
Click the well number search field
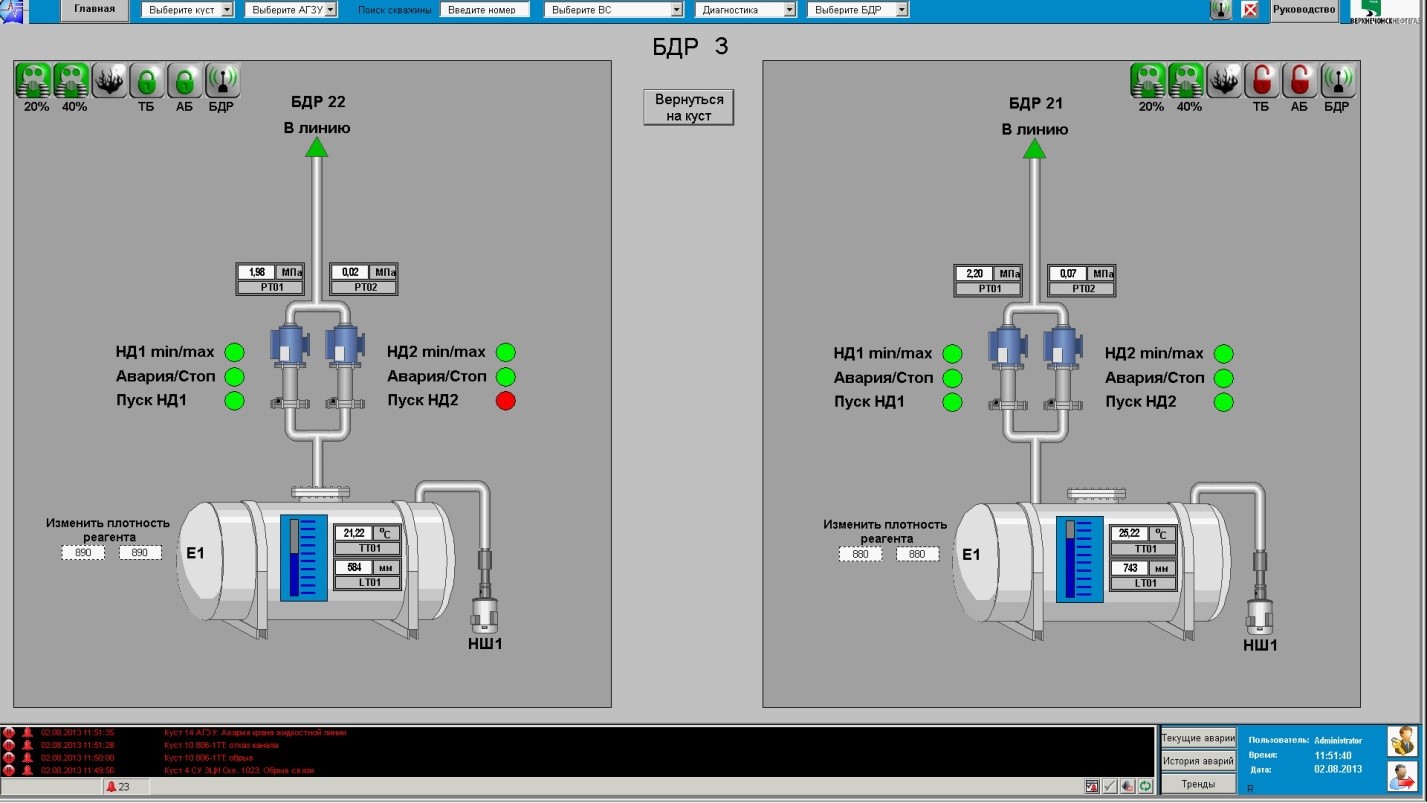(484, 10)
